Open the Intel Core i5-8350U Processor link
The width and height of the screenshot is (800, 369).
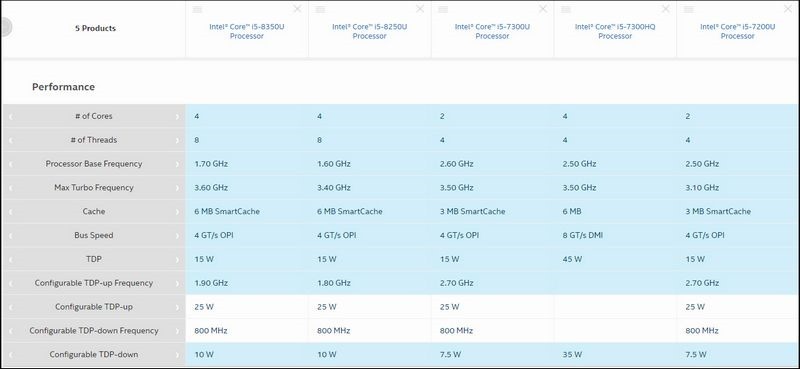click(x=247, y=31)
